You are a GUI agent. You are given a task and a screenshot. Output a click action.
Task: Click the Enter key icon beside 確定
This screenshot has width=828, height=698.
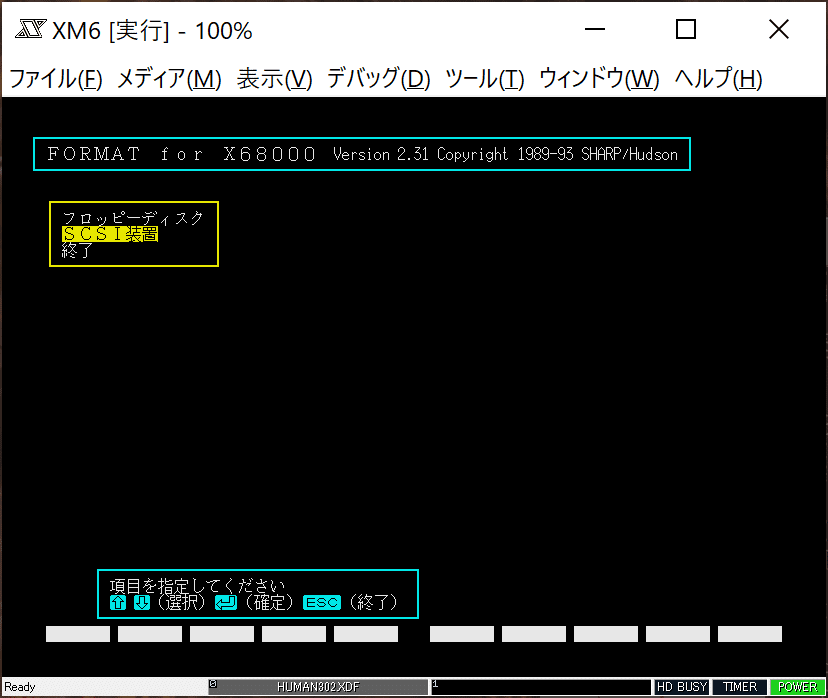226,602
